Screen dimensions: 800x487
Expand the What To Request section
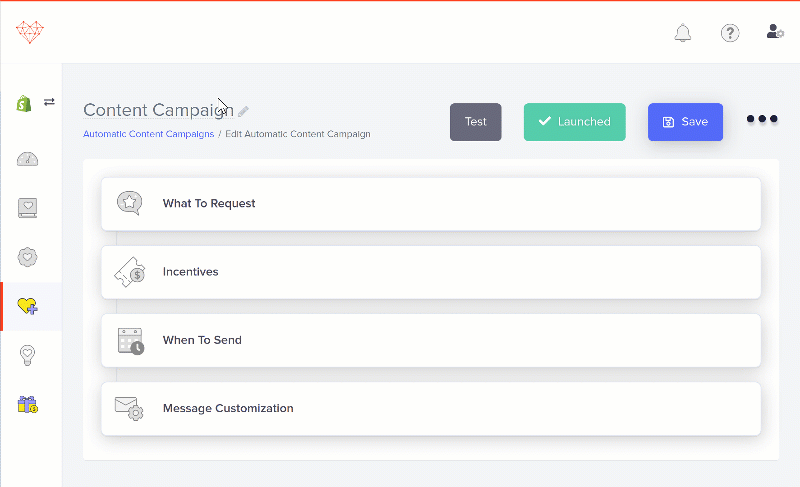[x=431, y=204]
